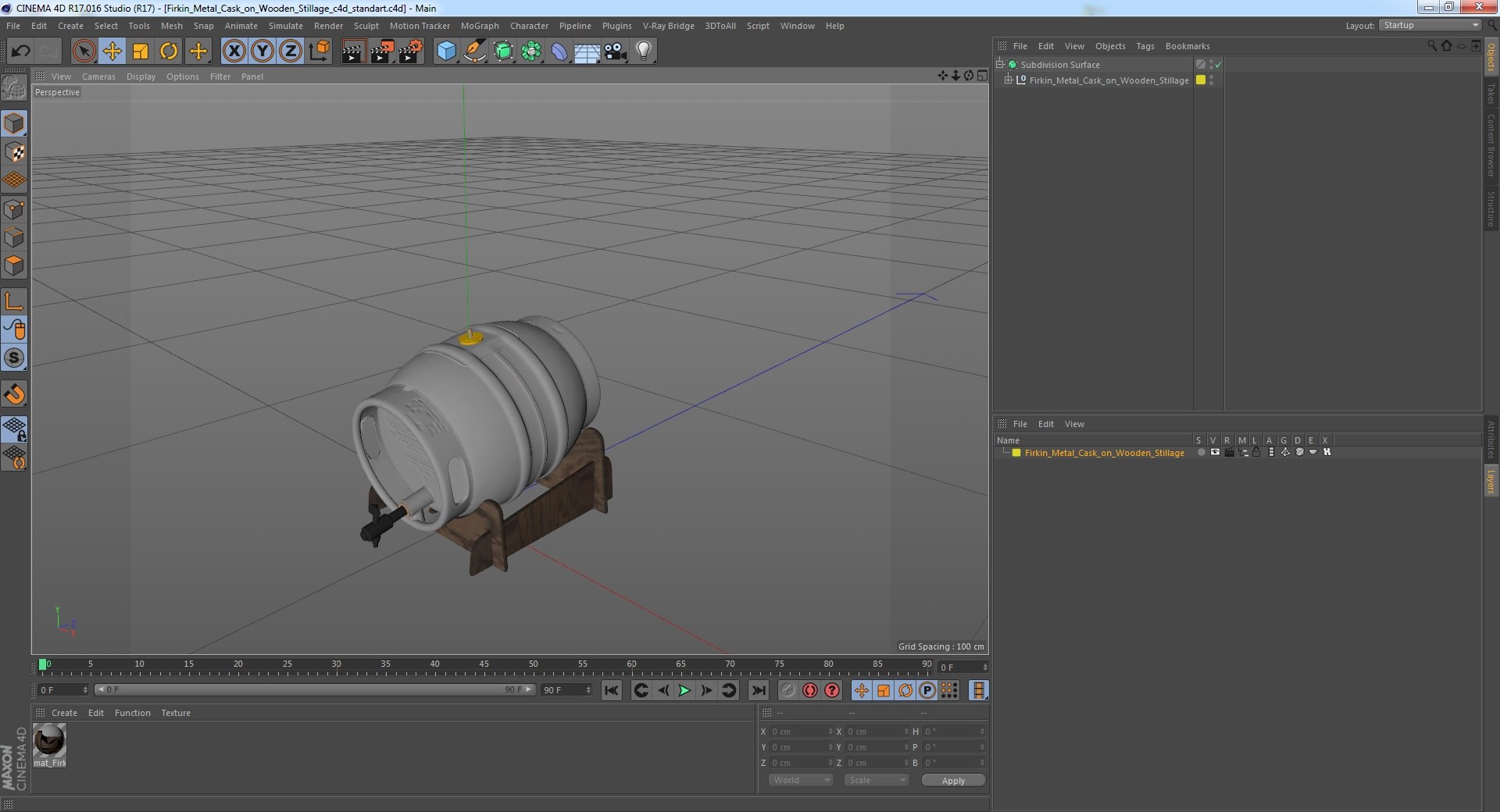Viewport: 1500px width, 812px height.
Task: Toggle X axis lock
Action: coord(234,52)
